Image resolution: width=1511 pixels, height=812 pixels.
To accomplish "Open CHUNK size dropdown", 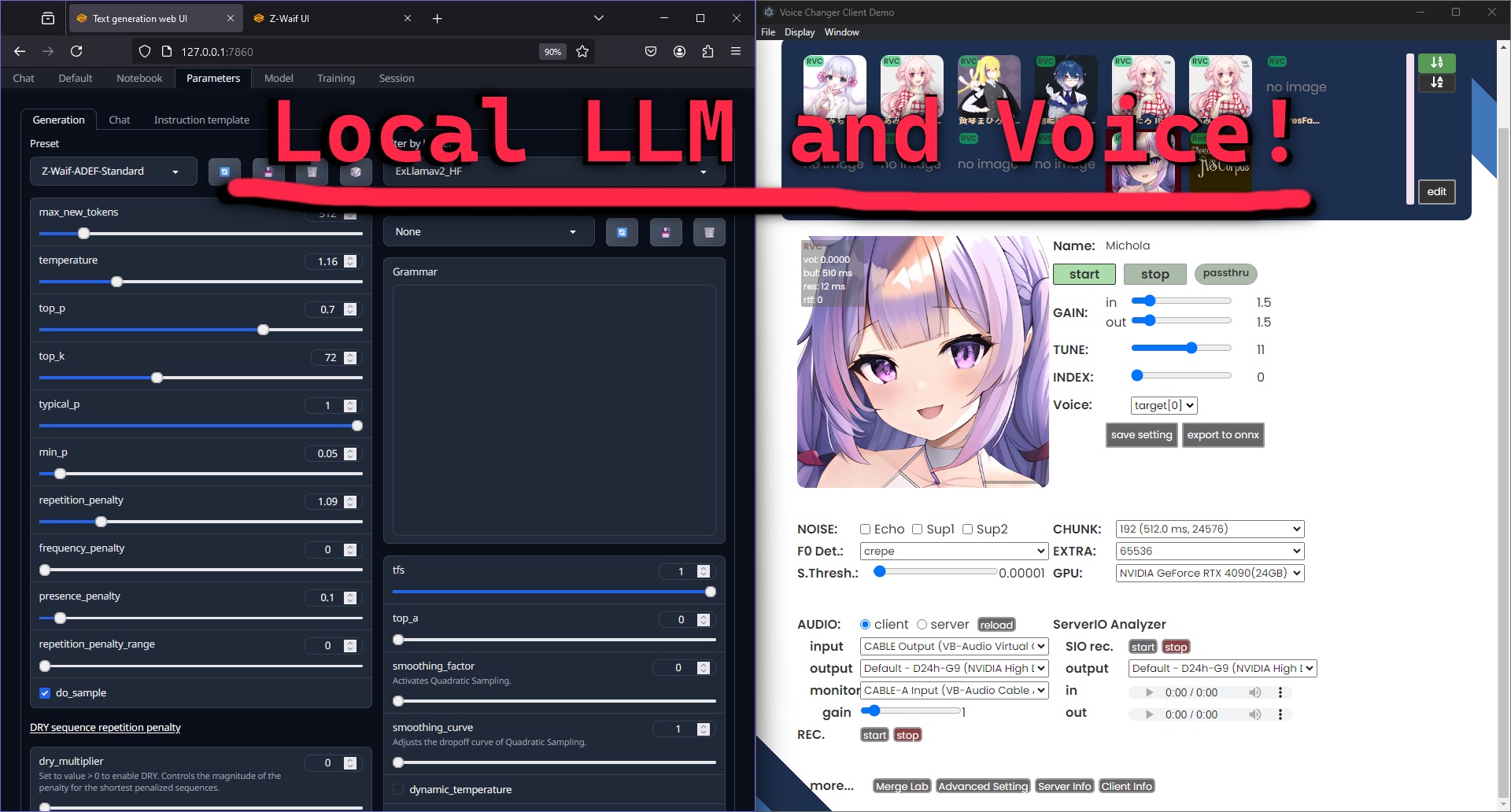I will [1210, 530].
